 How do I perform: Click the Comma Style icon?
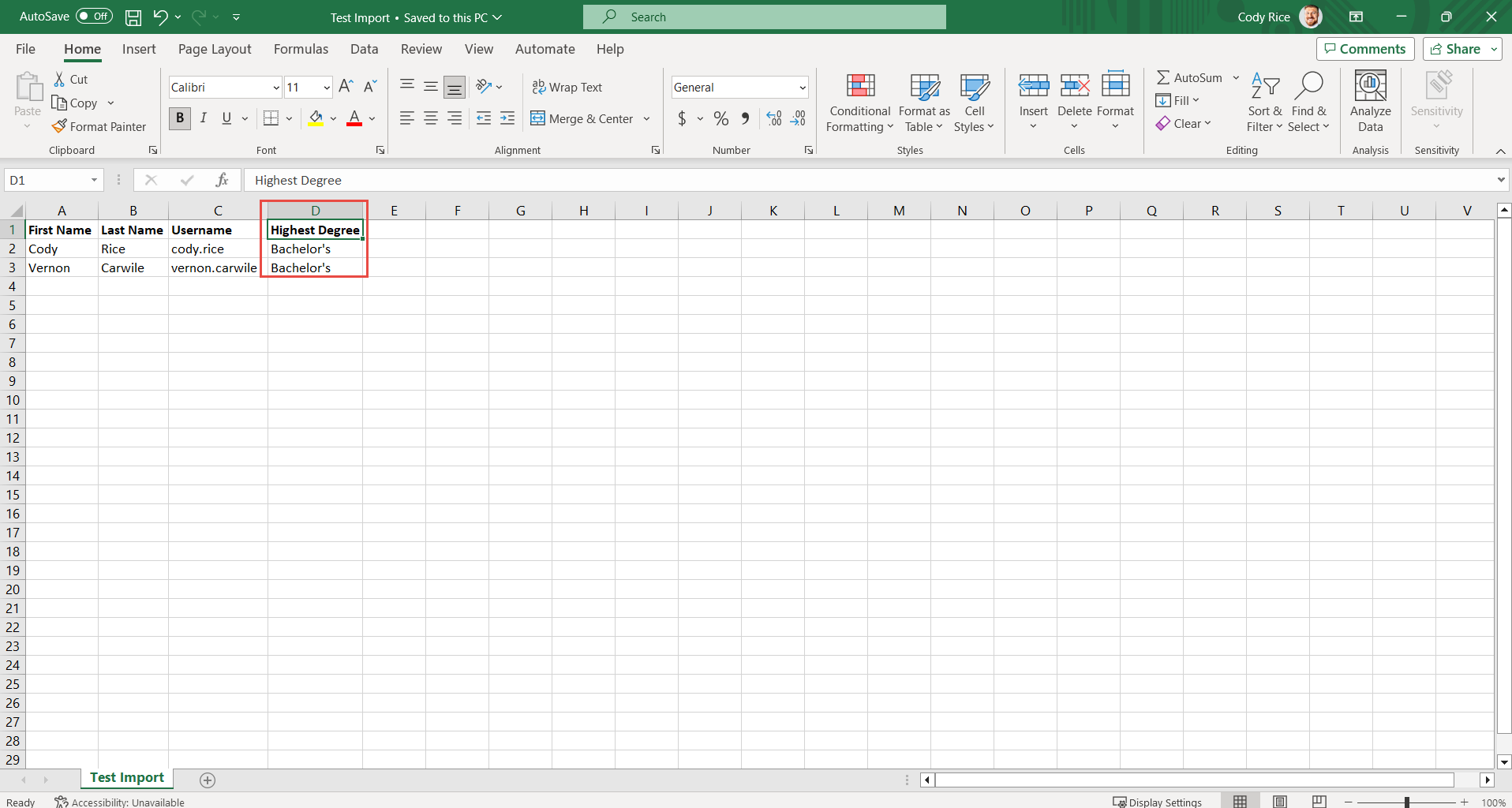click(x=745, y=118)
